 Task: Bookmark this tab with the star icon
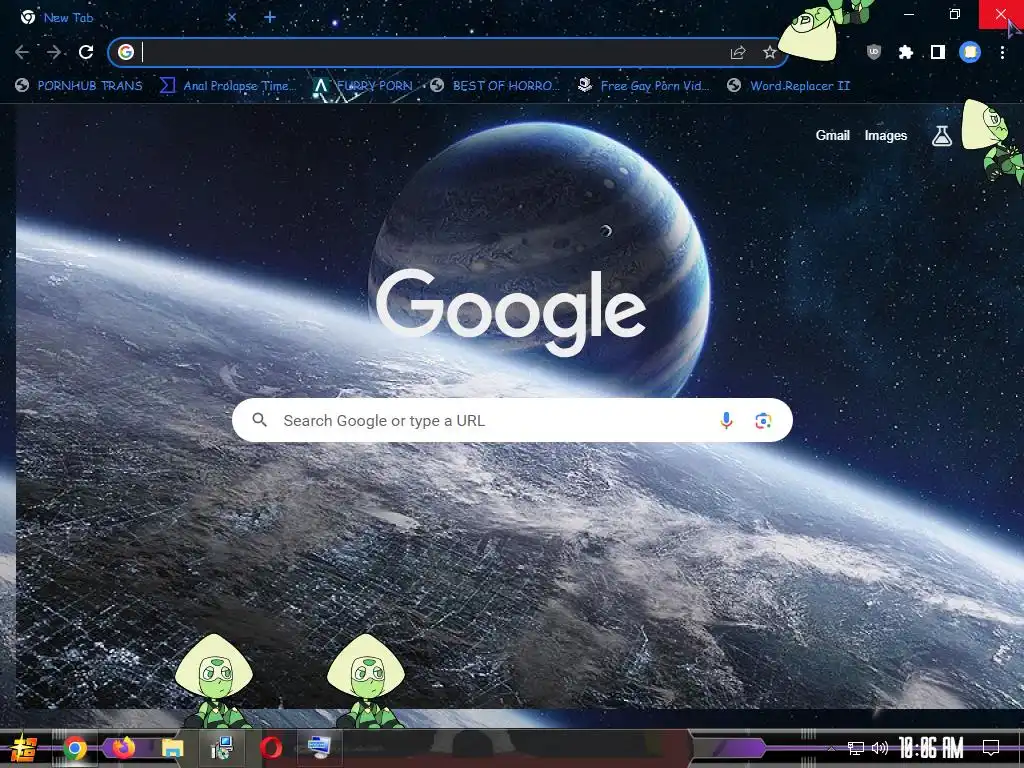pyautogui.click(x=770, y=52)
